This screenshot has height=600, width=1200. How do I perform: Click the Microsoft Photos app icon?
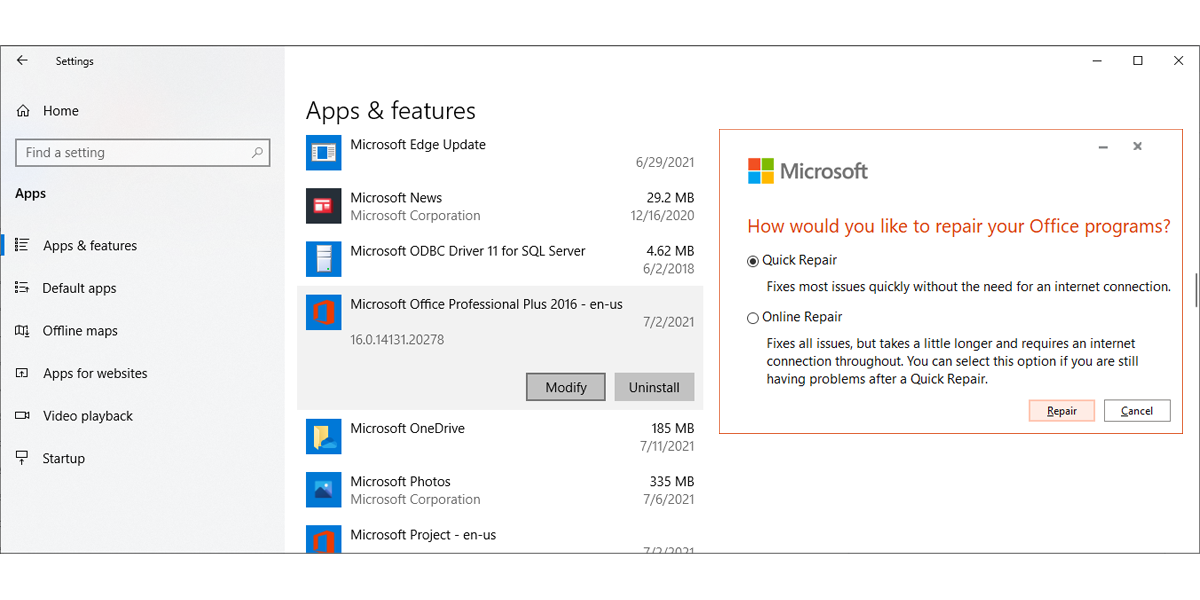tap(323, 489)
